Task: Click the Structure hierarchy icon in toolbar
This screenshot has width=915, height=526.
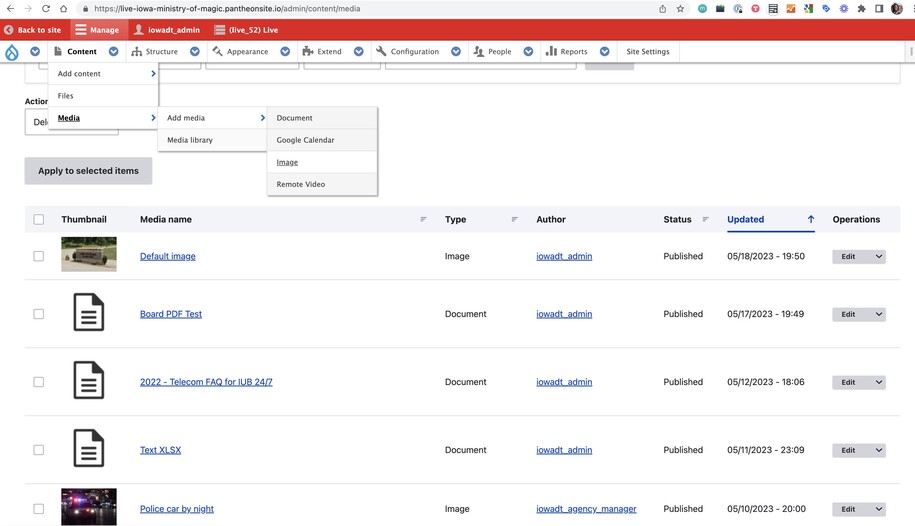Action: click(x=137, y=52)
